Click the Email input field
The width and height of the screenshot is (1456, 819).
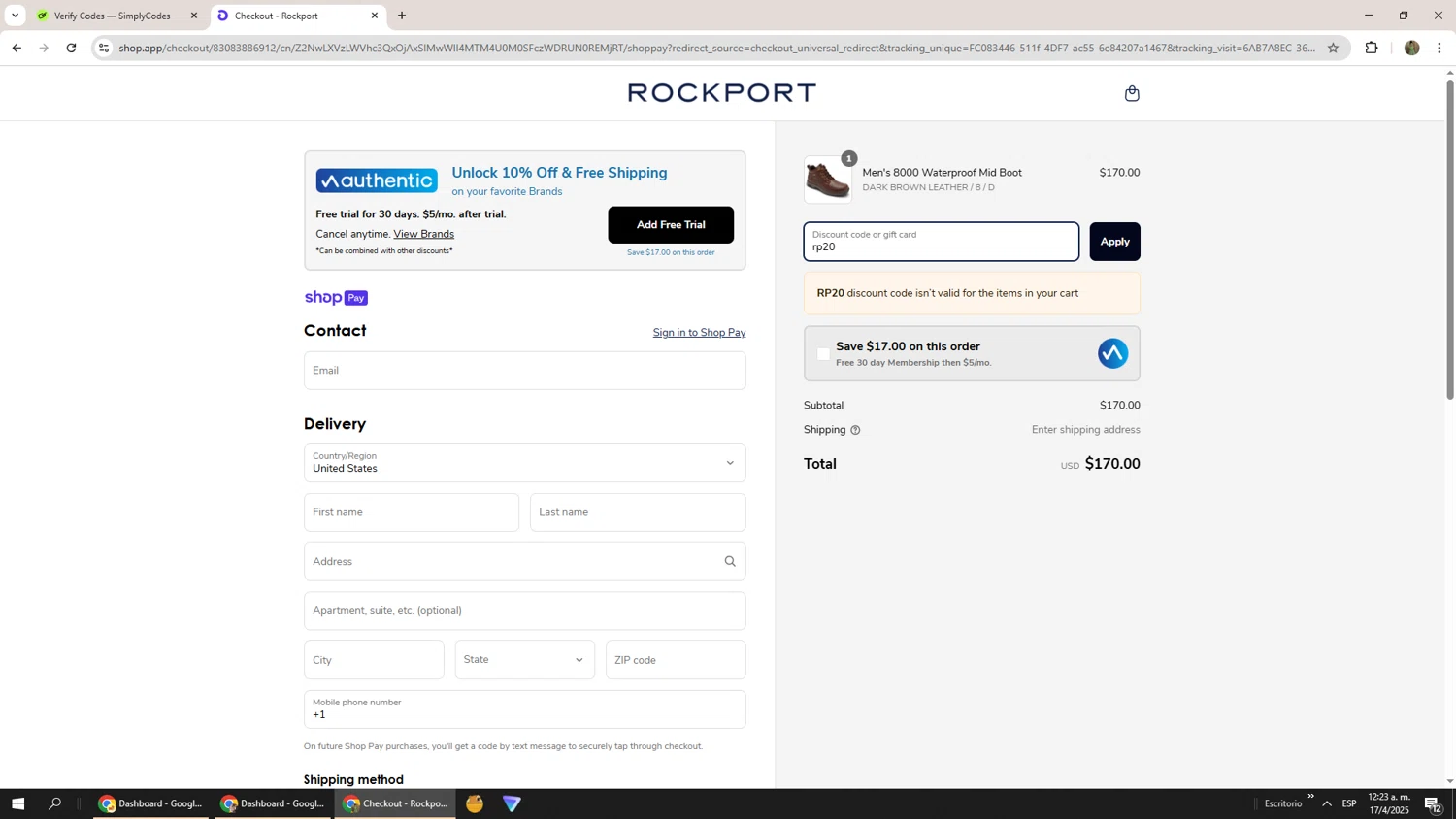coord(525,371)
